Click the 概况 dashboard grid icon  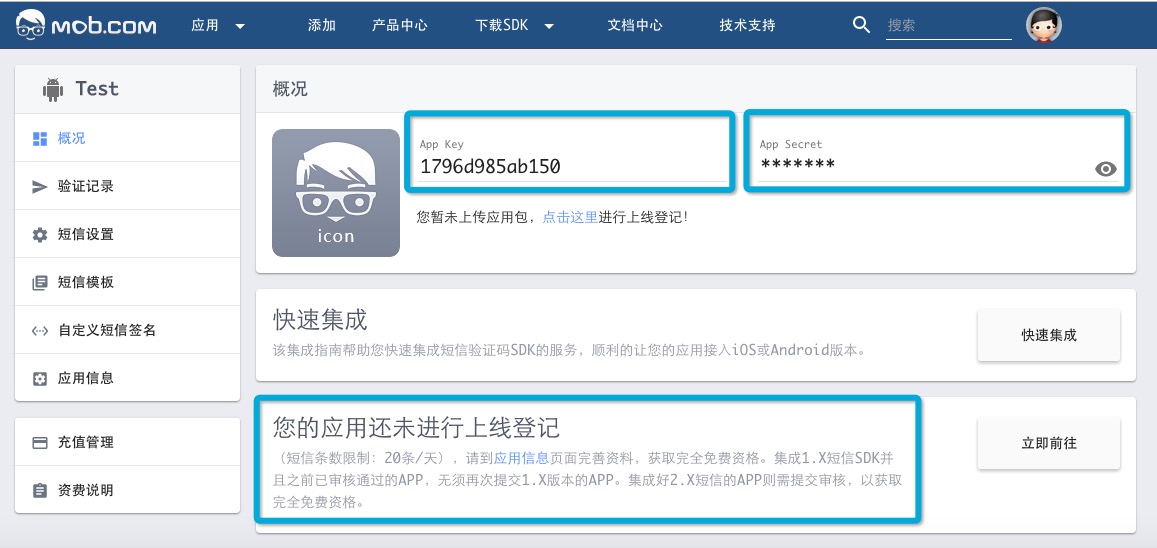click(x=40, y=139)
